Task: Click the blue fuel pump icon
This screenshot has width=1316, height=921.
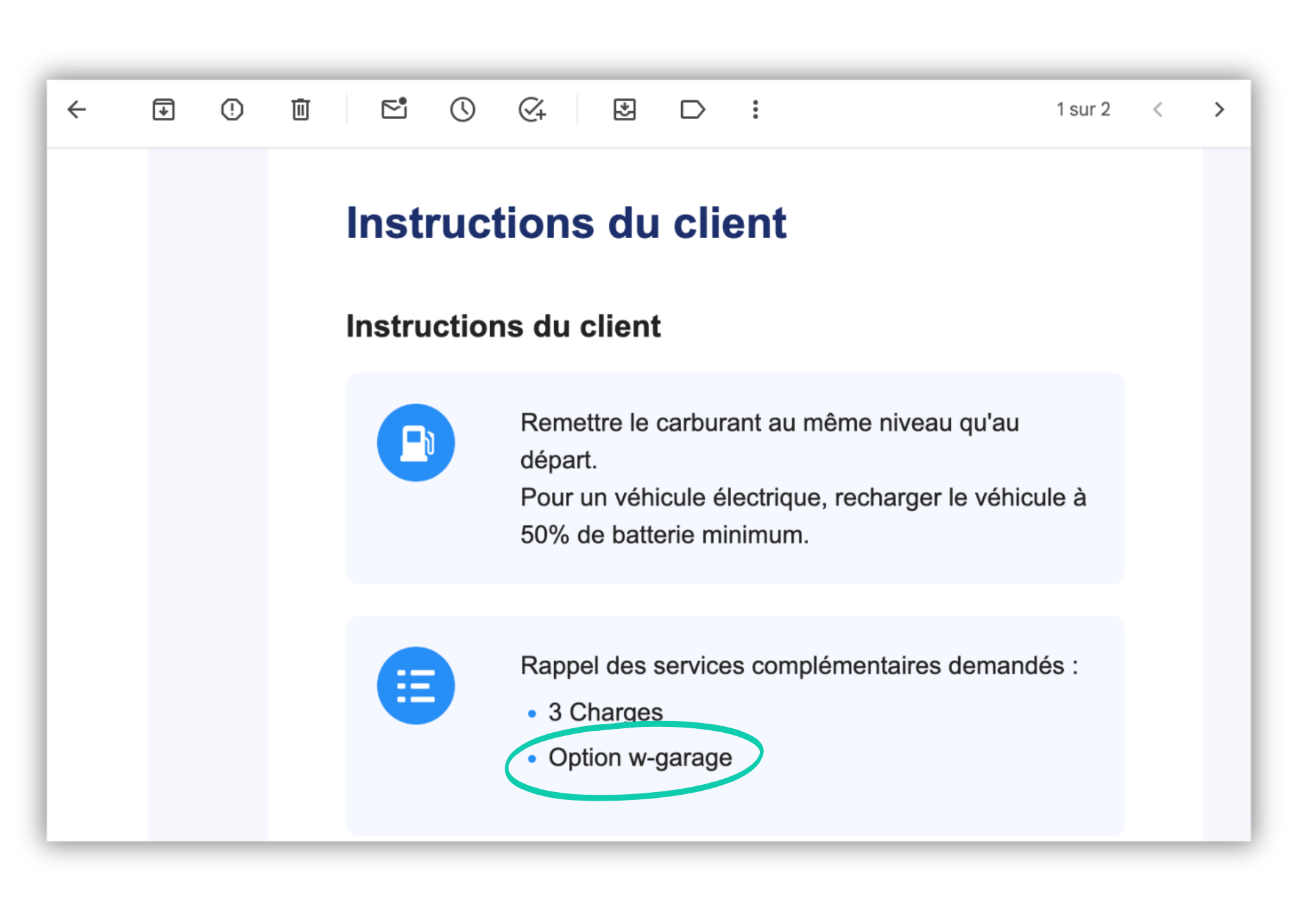Action: 416,443
